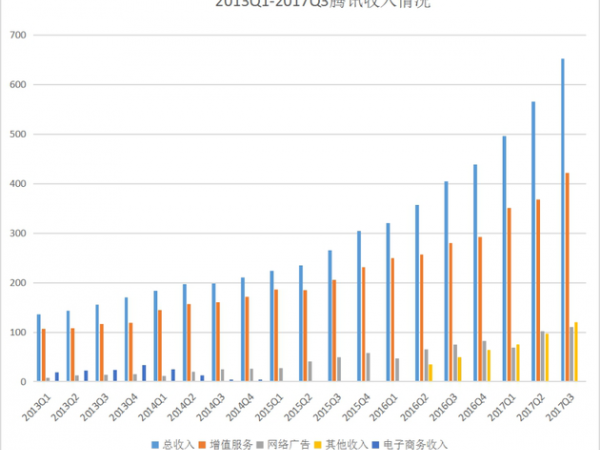The width and height of the screenshot is (600, 450).
Task: Click the orange value-added bar for 2014Q2
Action: point(189,342)
